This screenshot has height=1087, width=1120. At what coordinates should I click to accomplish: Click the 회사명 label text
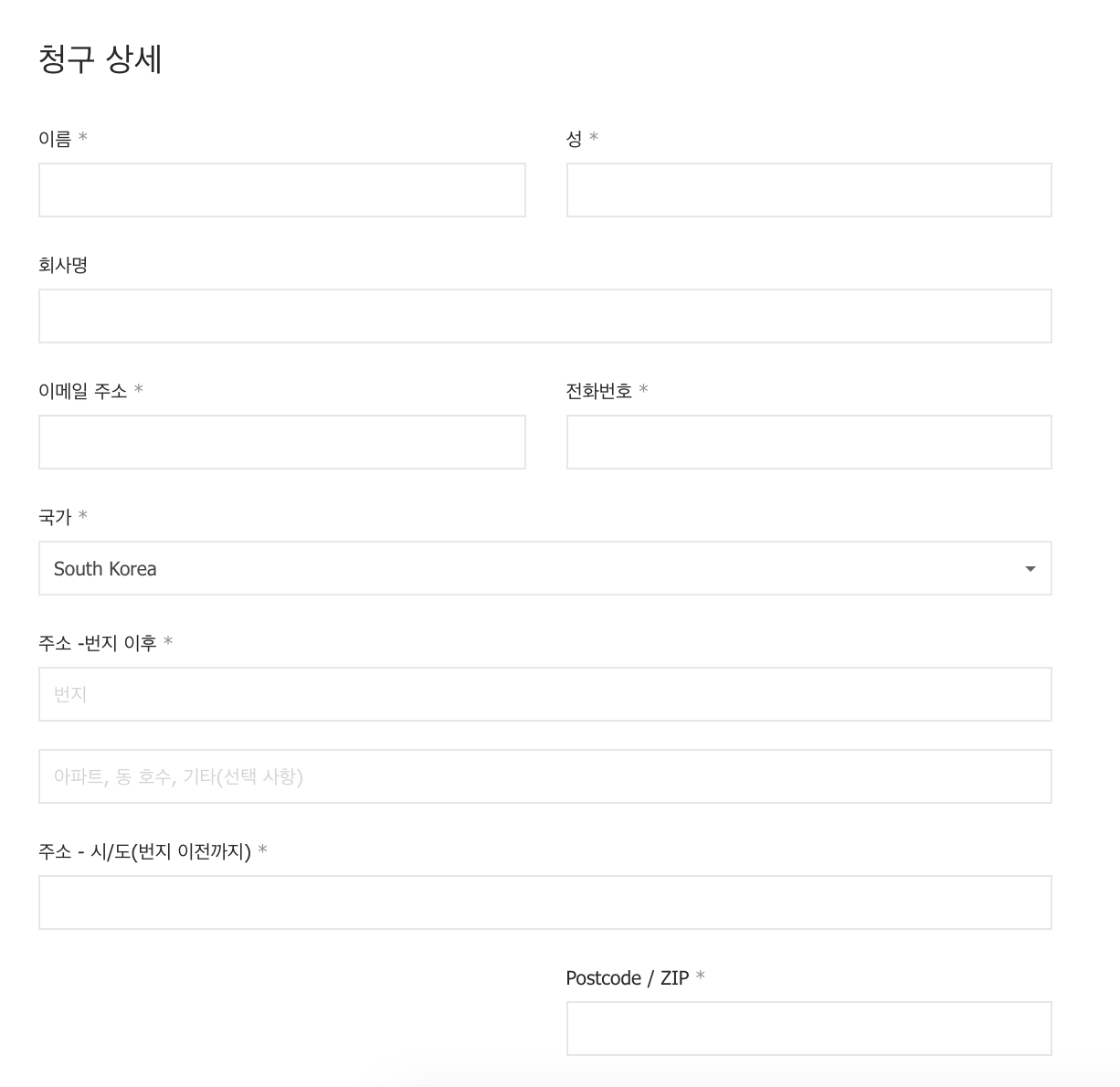coord(63,265)
